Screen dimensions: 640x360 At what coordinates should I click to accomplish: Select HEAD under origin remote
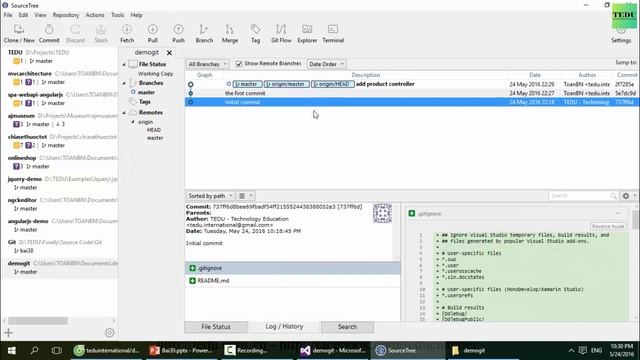click(153, 130)
